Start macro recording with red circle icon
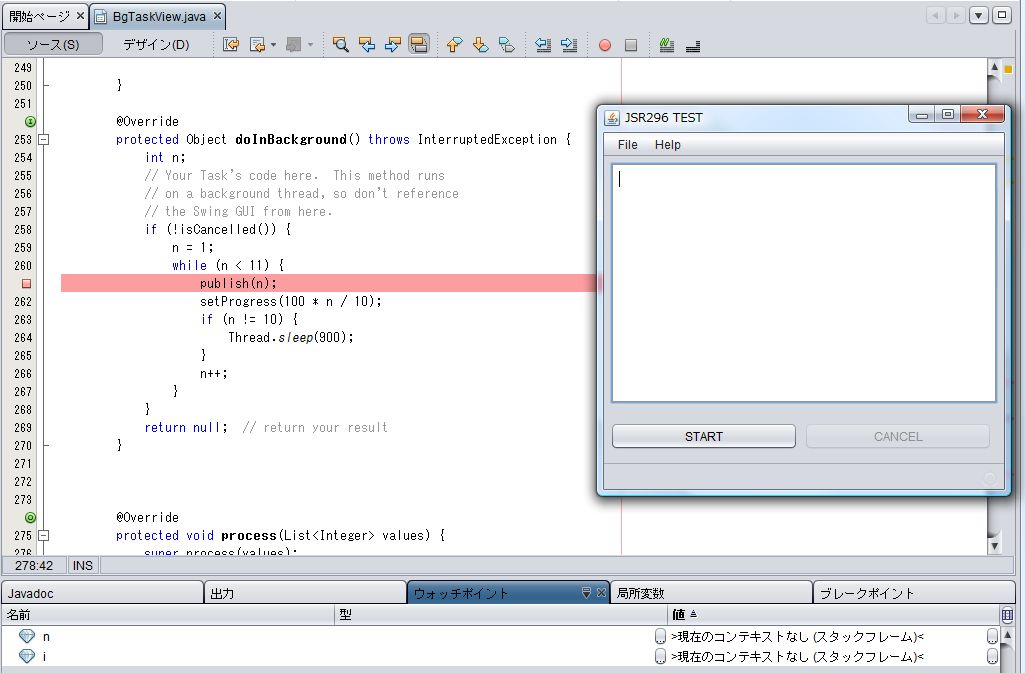This screenshot has width=1025, height=673. [605, 45]
